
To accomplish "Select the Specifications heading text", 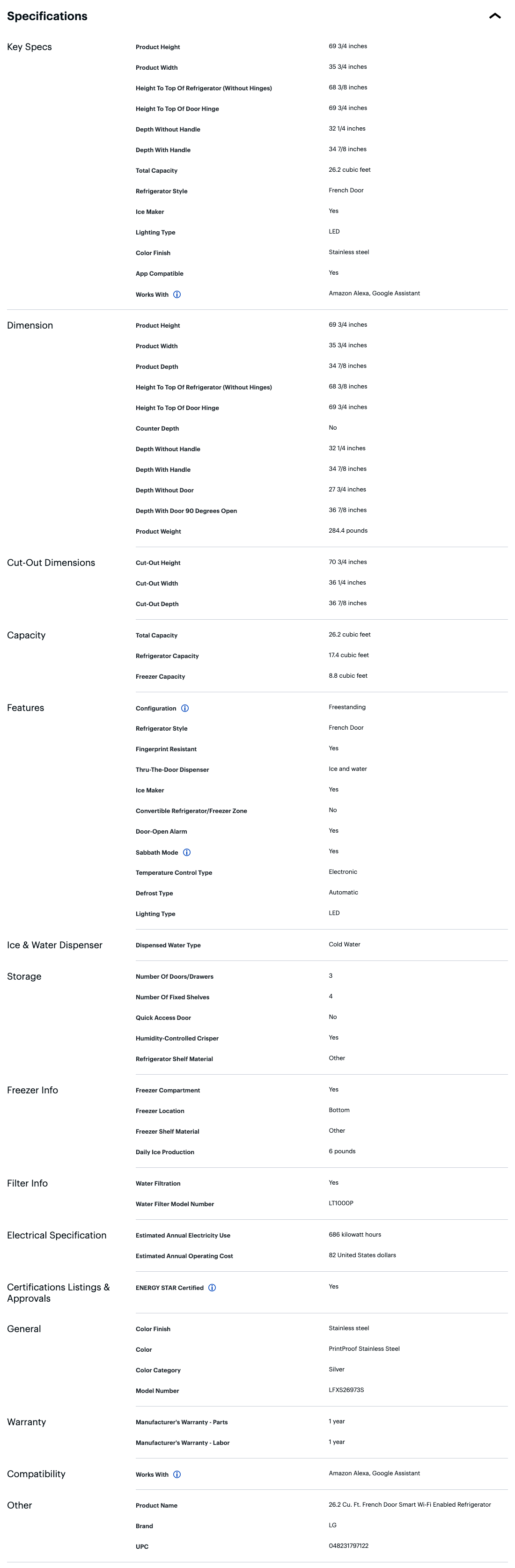I will coord(47,16).
